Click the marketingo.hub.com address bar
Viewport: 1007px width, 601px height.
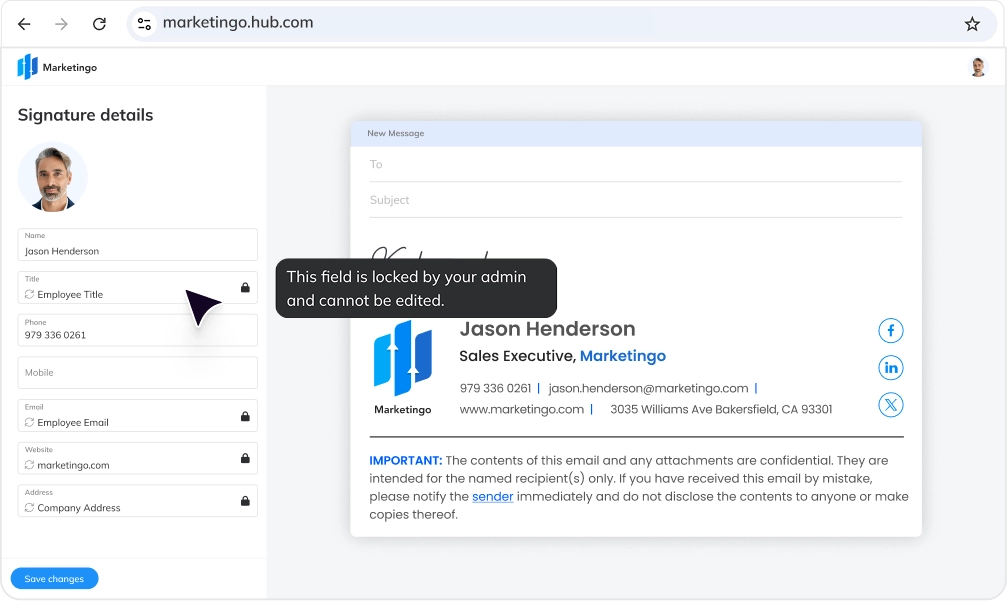[562, 24]
